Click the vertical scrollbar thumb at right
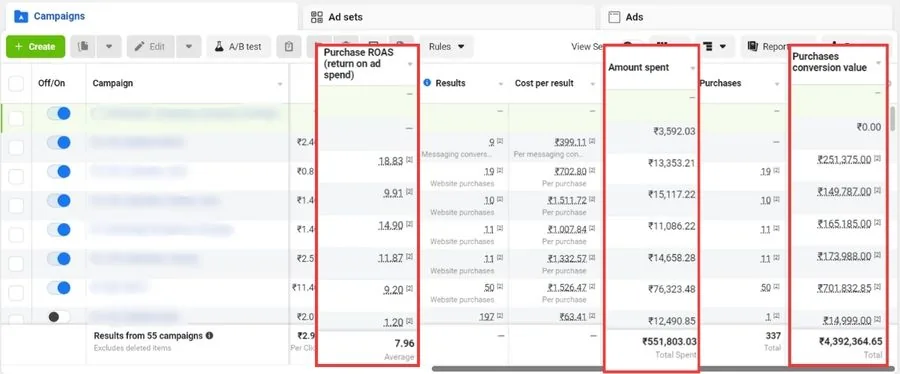 tap(893, 118)
